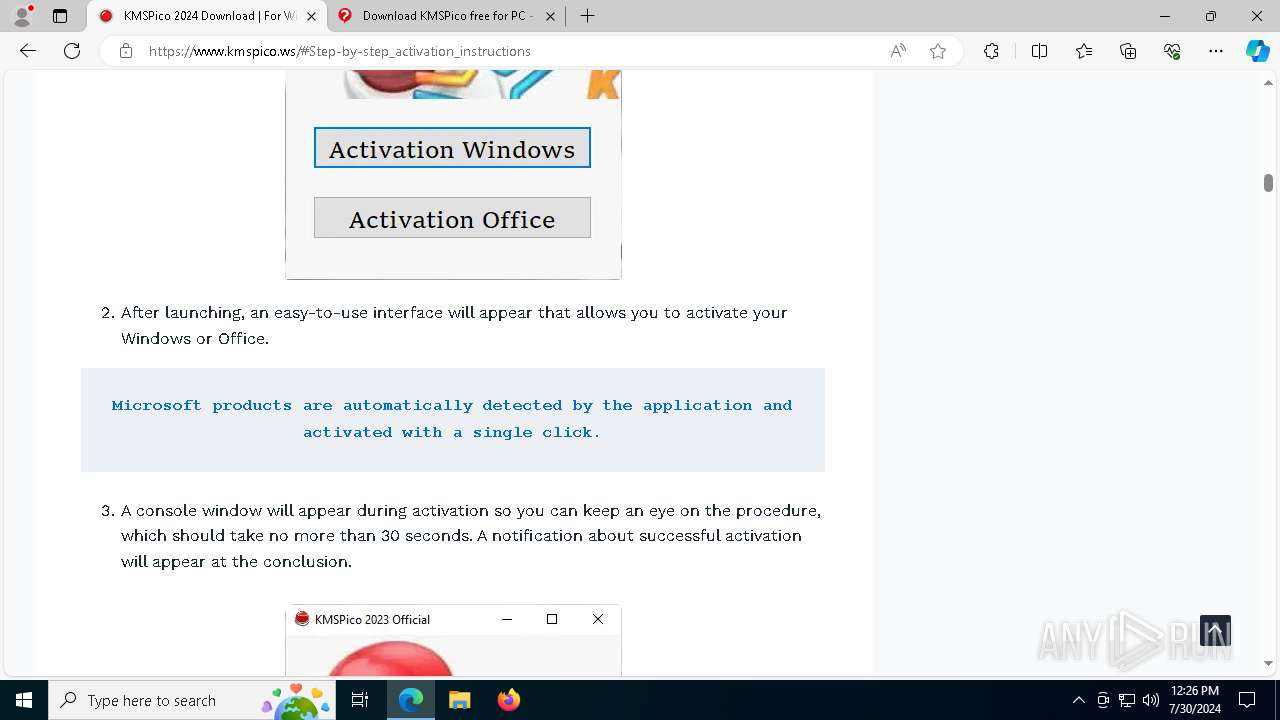The image size is (1280, 720).
Task: Switch to KMSPico 2024 Download tab
Action: click(207, 16)
